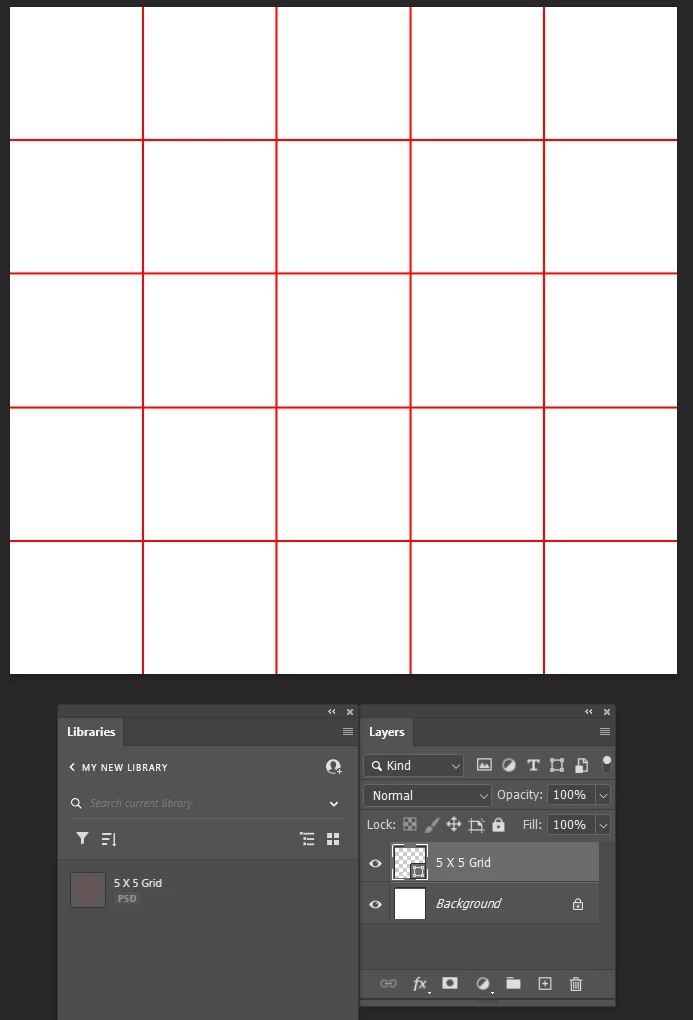The image size is (693, 1020).
Task: Create new fill or adjustment layer
Action: (x=483, y=984)
